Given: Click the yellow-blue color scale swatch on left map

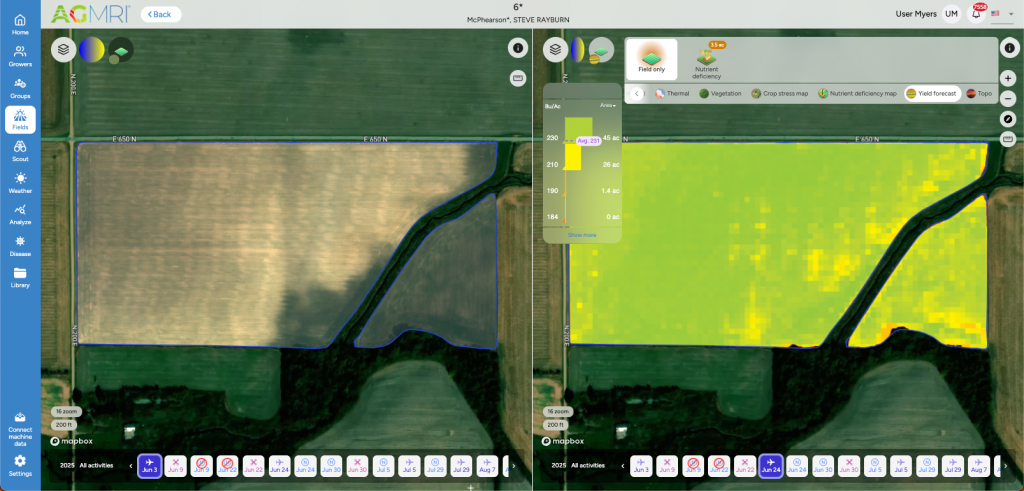Looking at the screenshot, I should pyautogui.click(x=92, y=49).
